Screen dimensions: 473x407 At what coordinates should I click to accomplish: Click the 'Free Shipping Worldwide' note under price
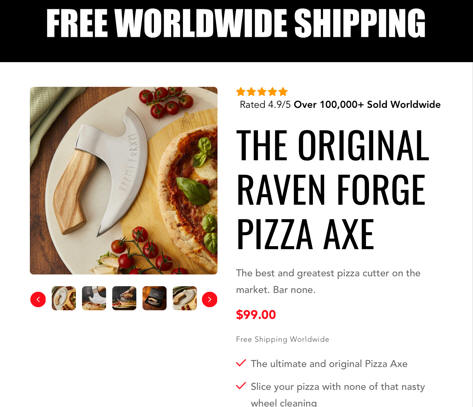283,339
